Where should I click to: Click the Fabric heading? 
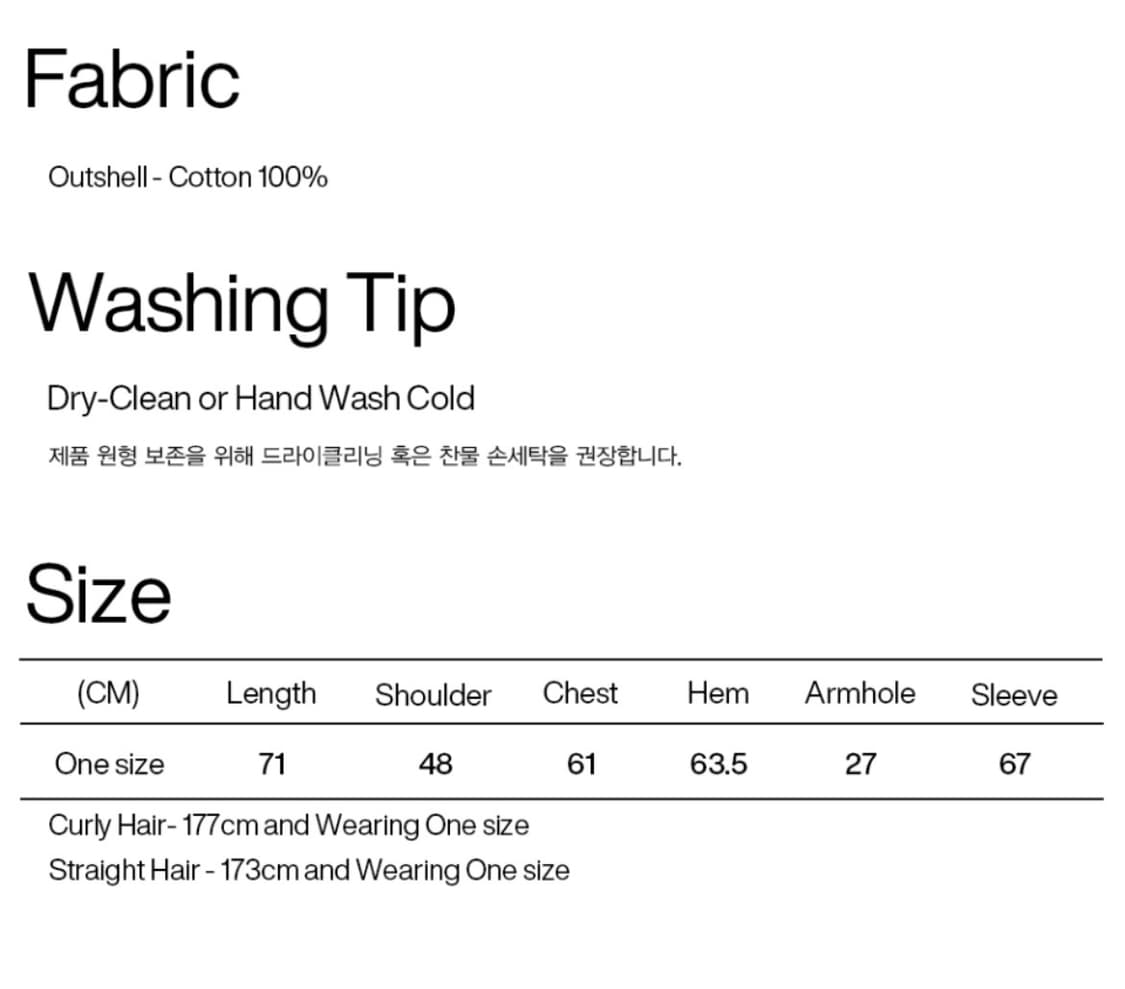[x=132, y=80]
